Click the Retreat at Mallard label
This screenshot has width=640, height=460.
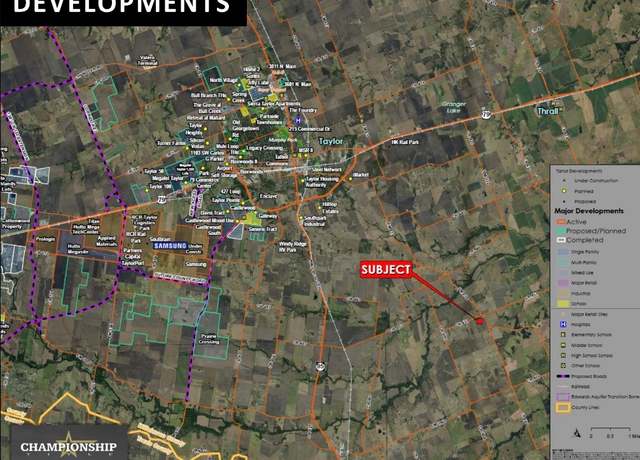tap(206, 118)
